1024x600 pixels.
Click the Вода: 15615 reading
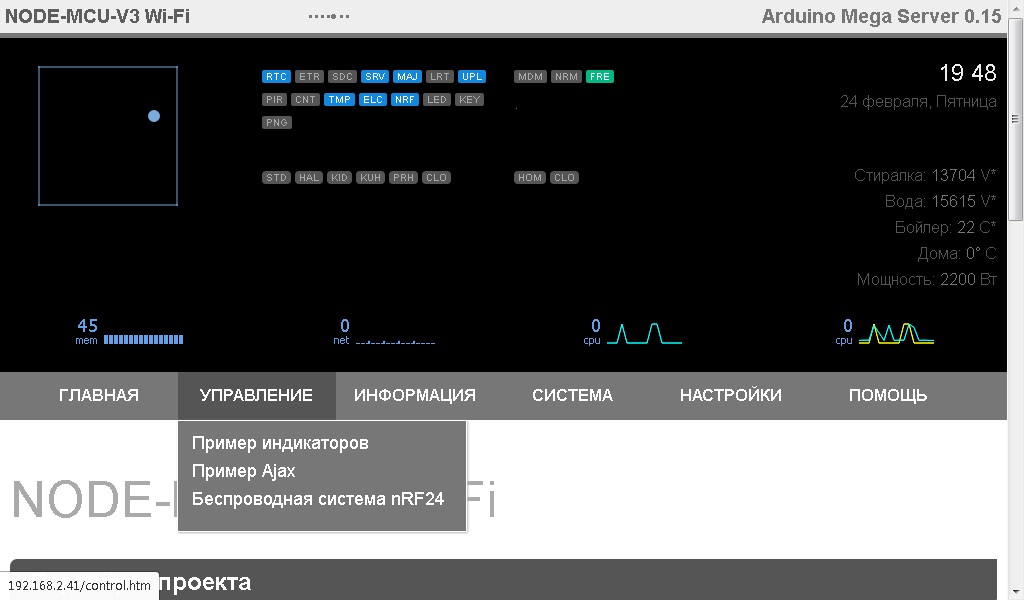pyautogui.click(x=940, y=202)
